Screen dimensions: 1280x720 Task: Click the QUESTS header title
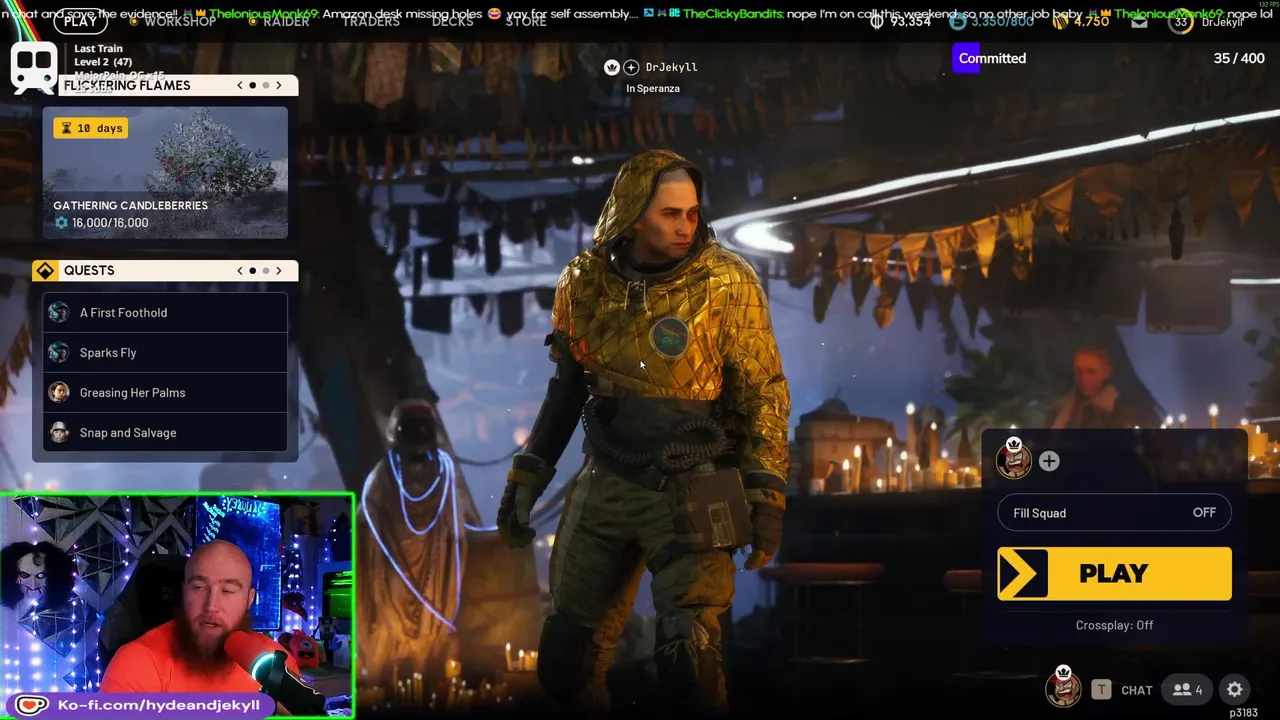click(89, 270)
